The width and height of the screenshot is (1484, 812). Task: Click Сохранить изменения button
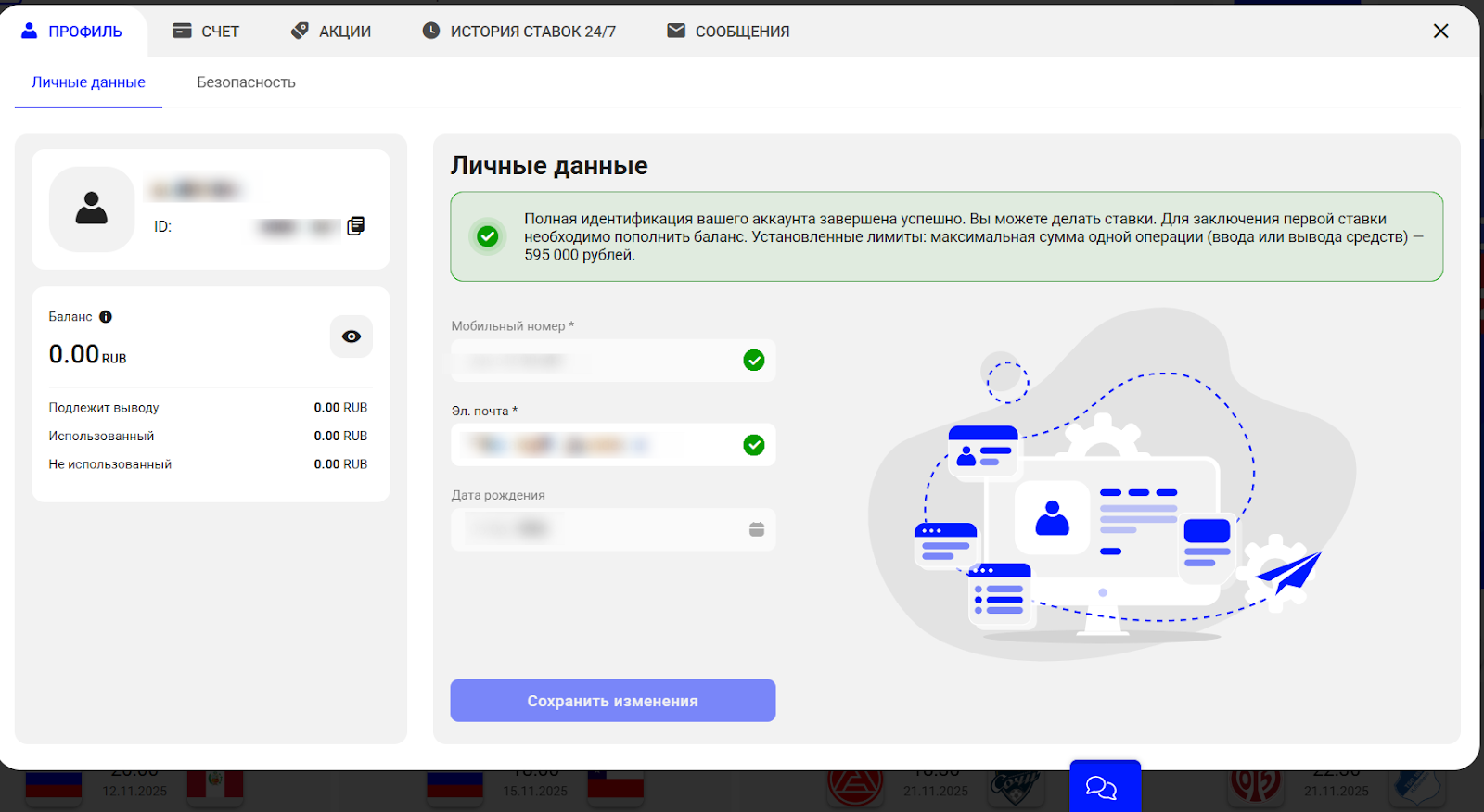coord(613,701)
